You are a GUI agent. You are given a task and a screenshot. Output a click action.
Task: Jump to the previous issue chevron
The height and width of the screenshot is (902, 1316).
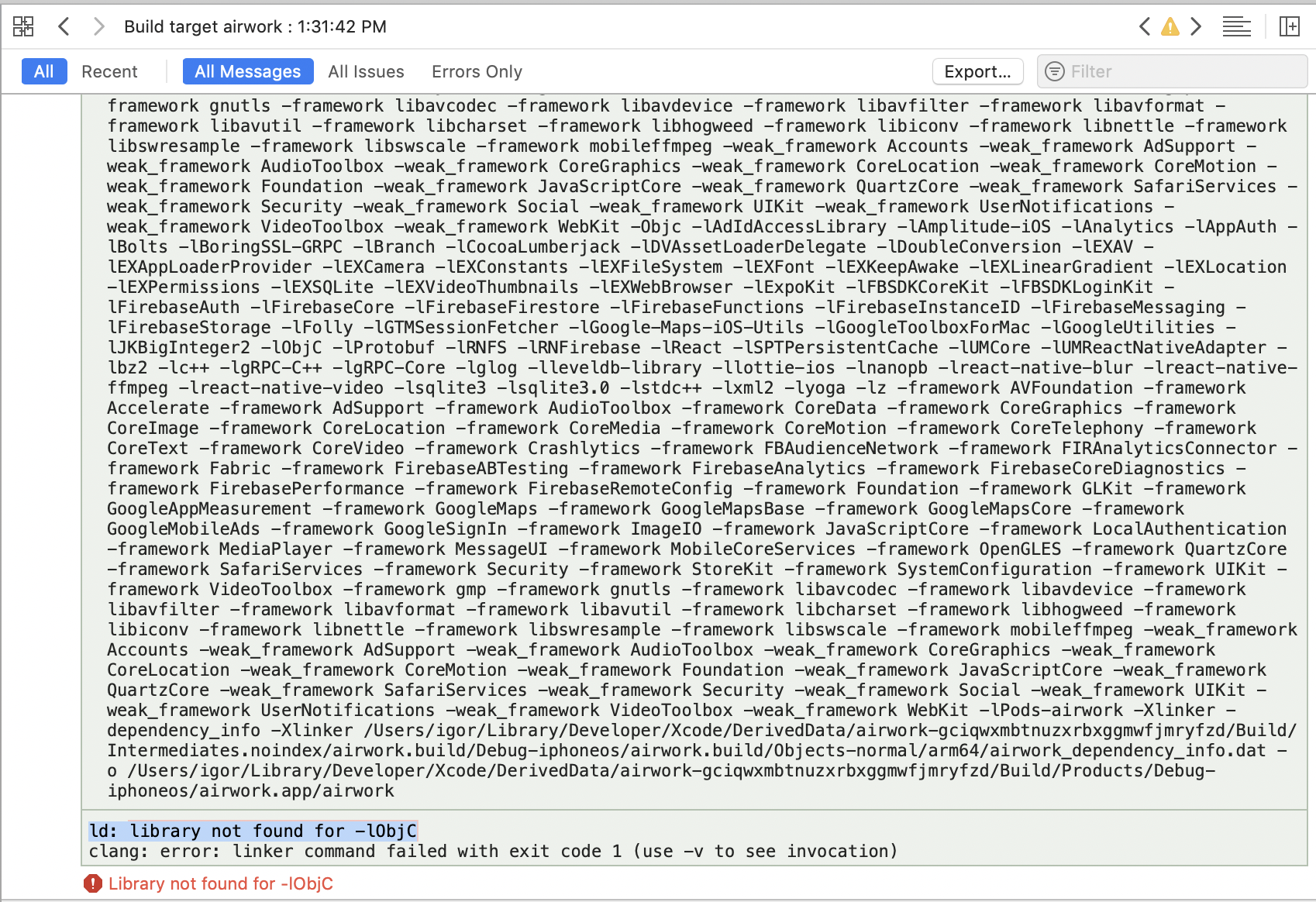[1145, 26]
